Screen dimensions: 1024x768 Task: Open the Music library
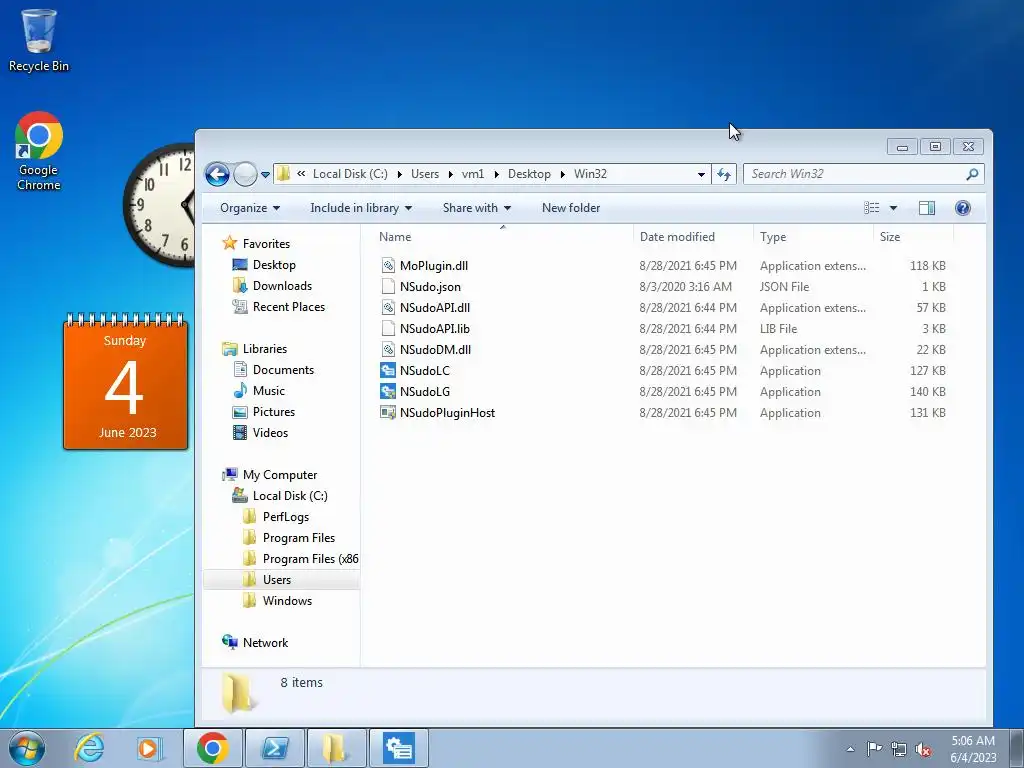268,391
